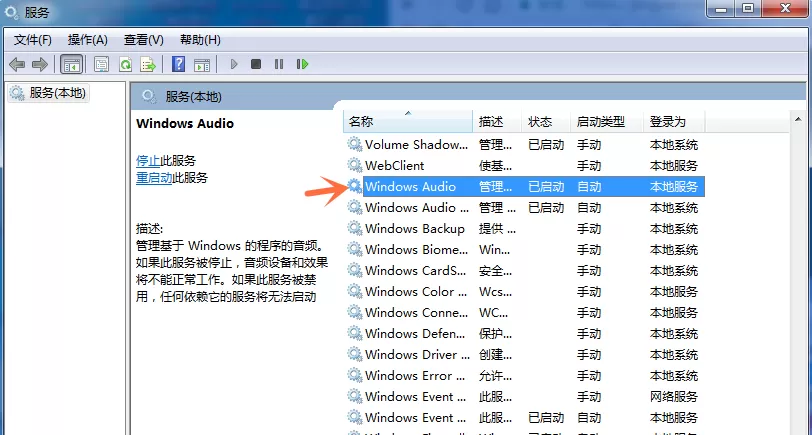The image size is (812, 435).
Task: Click the Back arrow toolbar icon
Action: [17, 64]
